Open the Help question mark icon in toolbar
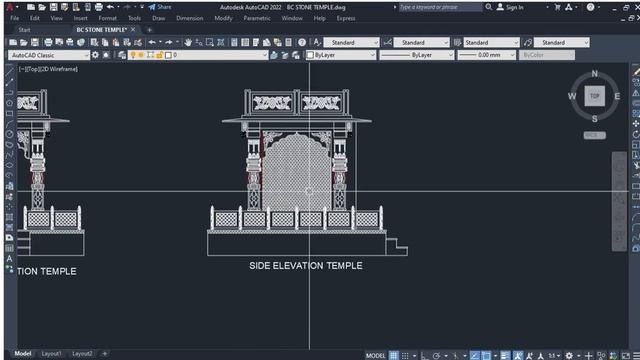640x360 pixels. pos(302,42)
